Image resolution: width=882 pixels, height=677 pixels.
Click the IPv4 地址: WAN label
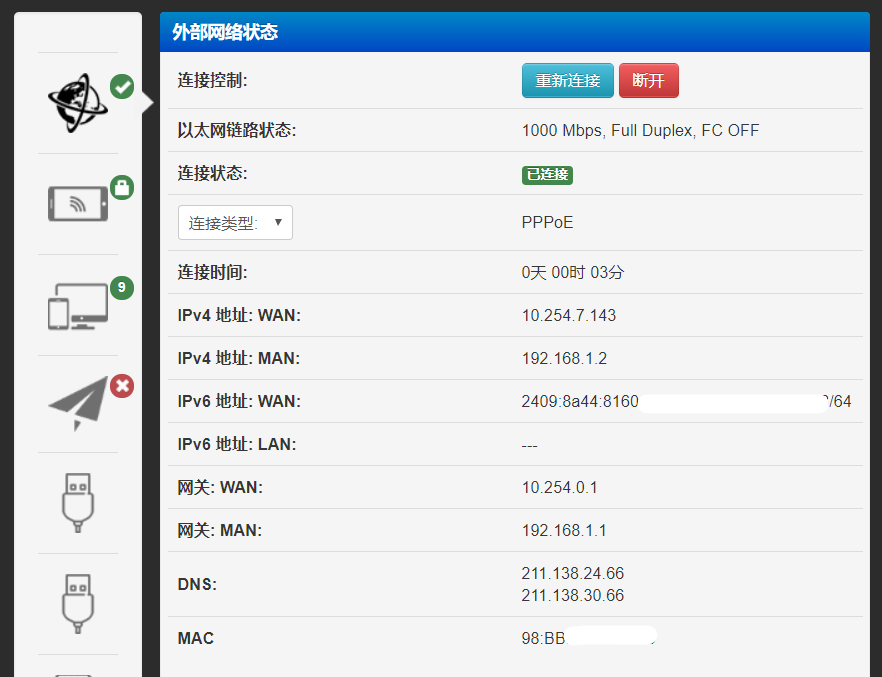click(239, 315)
